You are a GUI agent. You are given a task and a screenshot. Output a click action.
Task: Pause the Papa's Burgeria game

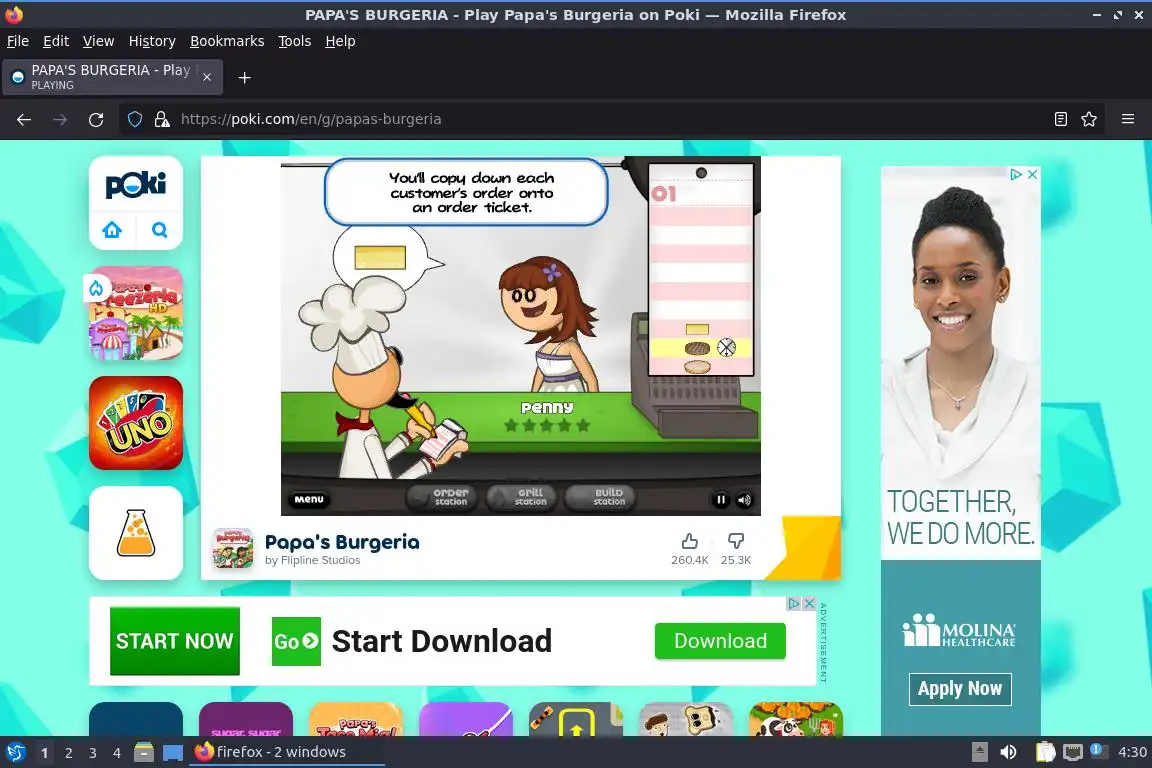pos(721,500)
